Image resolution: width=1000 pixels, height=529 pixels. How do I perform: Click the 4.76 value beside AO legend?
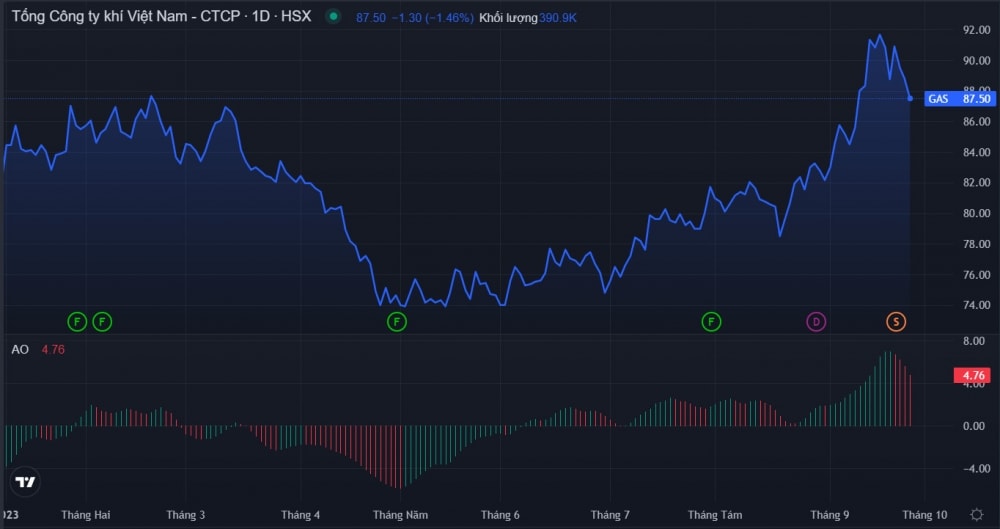[53, 350]
